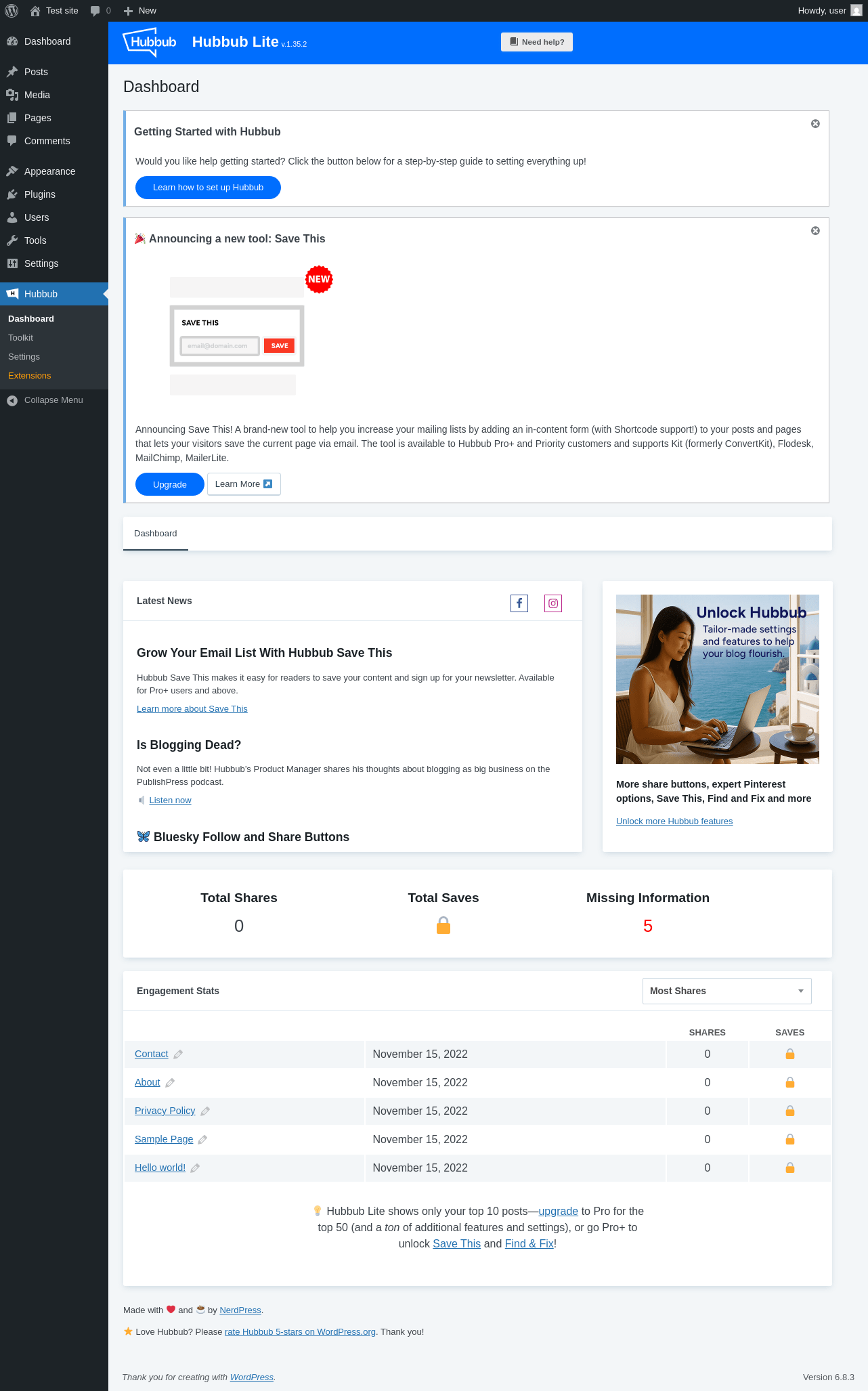Click the user avatar next to Howdy, user
Image resolution: width=868 pixels, height=1391 pixels.
[x=856, y=11]
